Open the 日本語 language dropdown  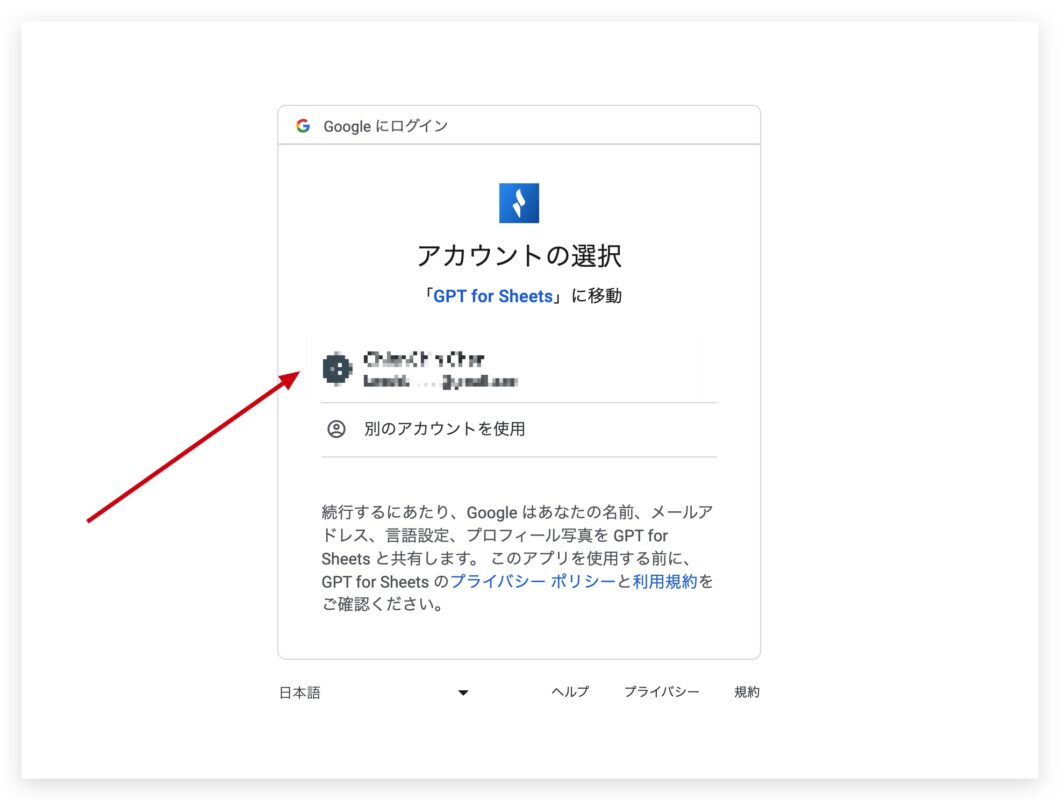[x=374, y=692]
